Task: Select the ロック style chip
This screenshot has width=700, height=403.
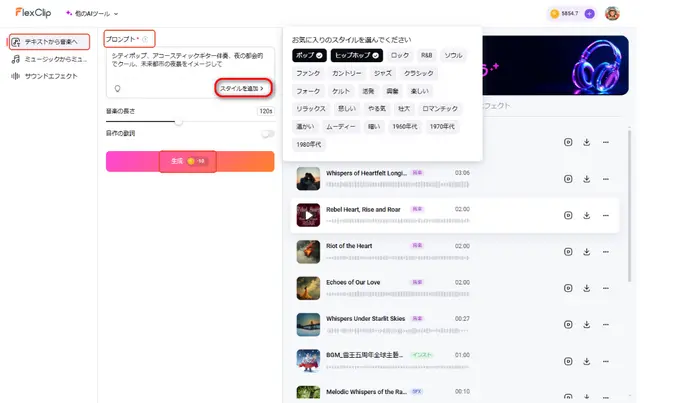Action: (x=400, y=55)
